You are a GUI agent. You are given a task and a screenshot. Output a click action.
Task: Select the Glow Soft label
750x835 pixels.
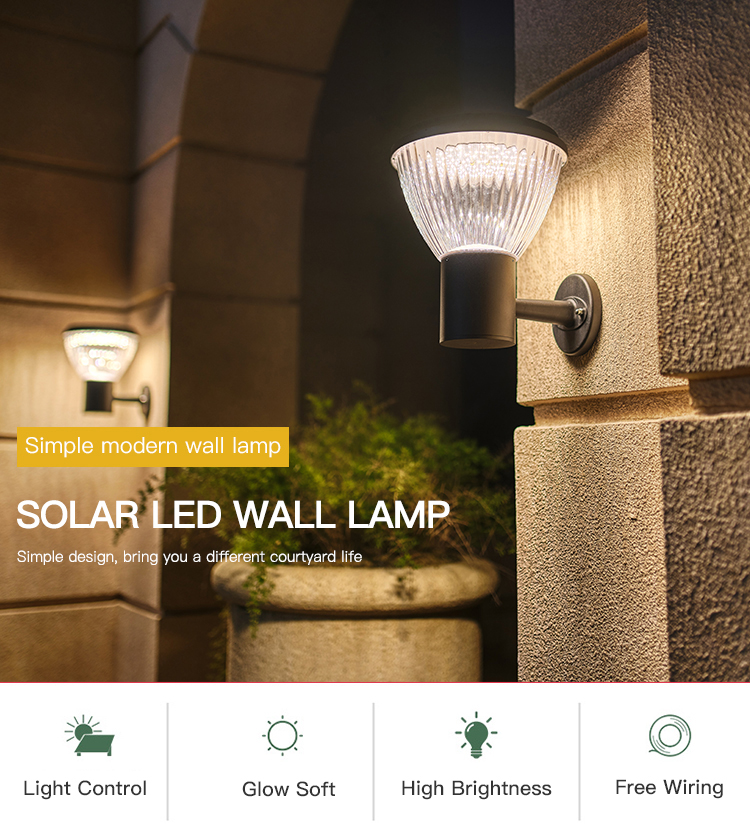pos(288,789)
